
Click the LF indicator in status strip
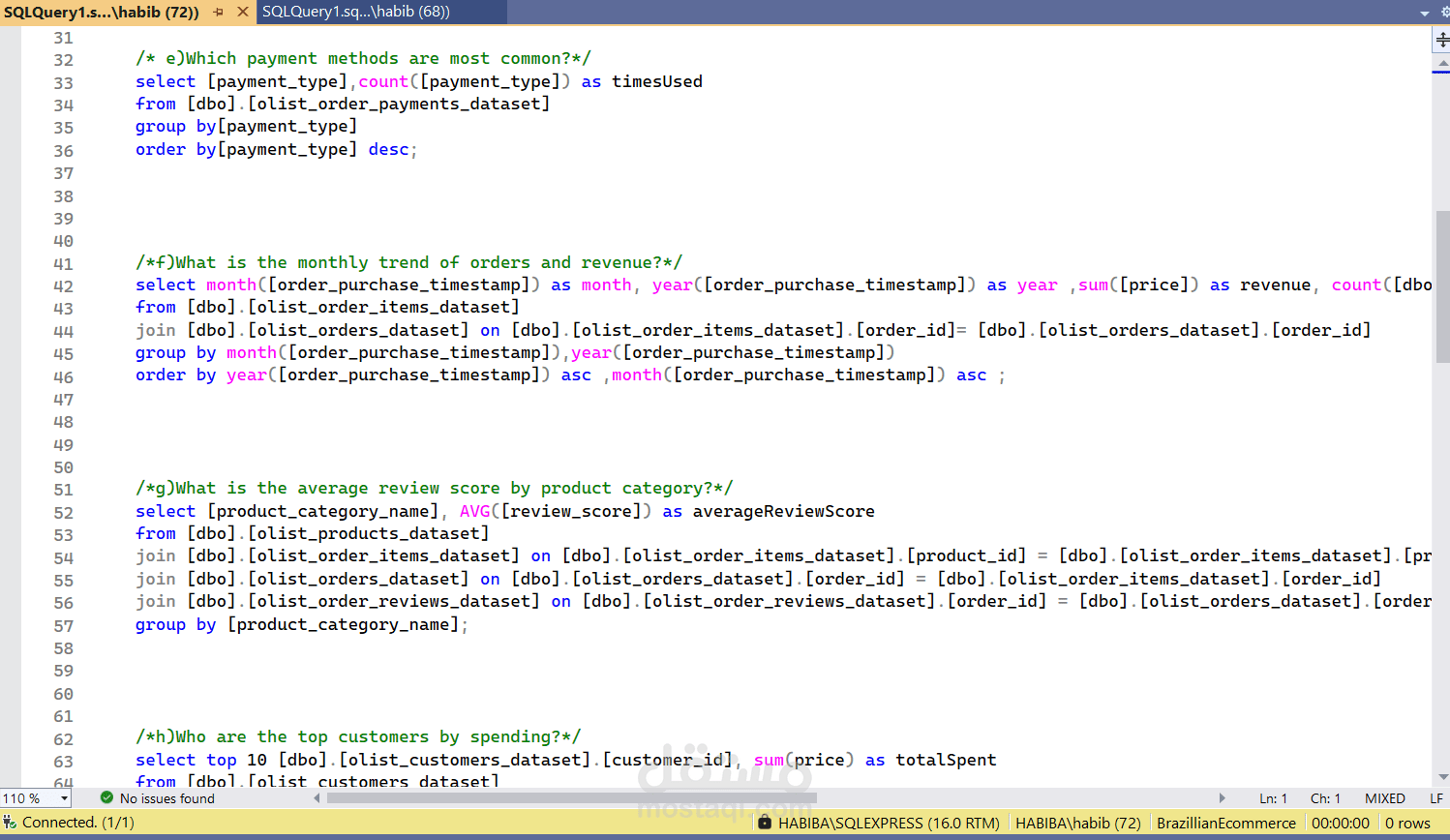tap(1436, 798)
